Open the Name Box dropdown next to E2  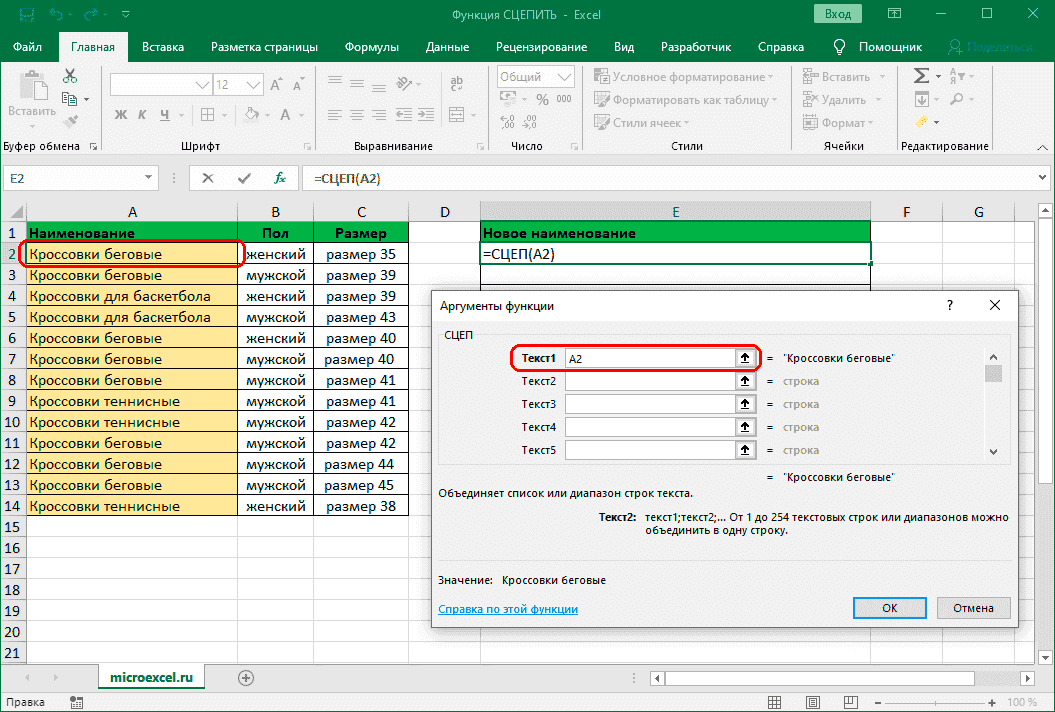pyautogui.click(x=150, y=178)
